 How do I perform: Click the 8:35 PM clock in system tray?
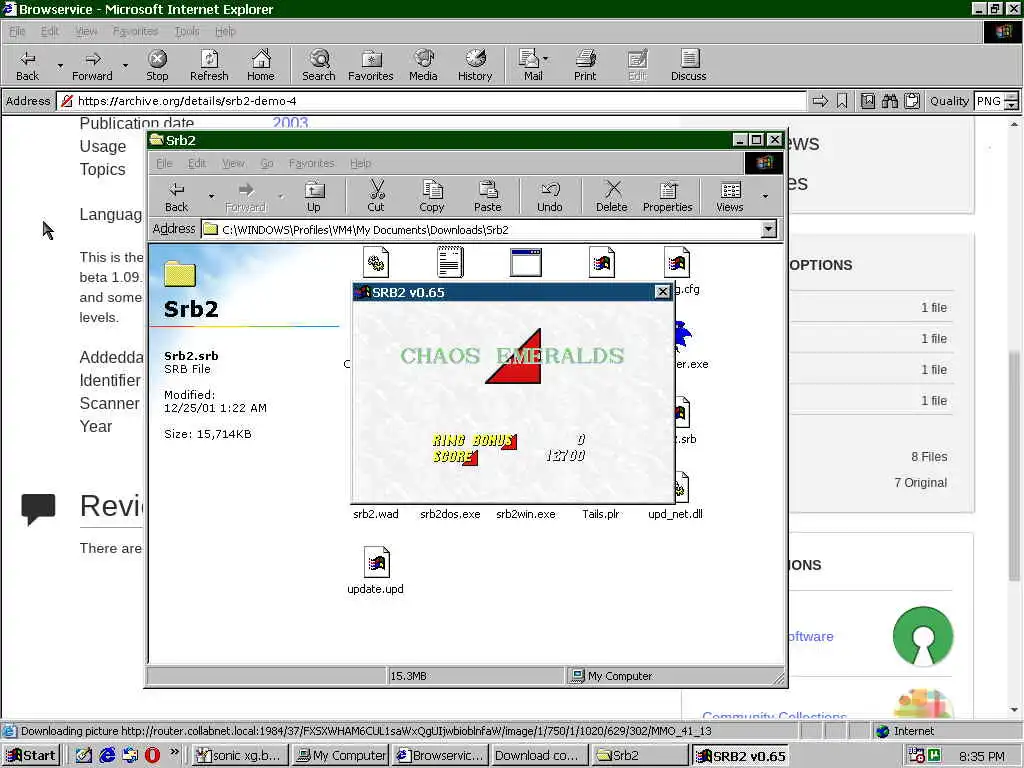pos(982,756)
